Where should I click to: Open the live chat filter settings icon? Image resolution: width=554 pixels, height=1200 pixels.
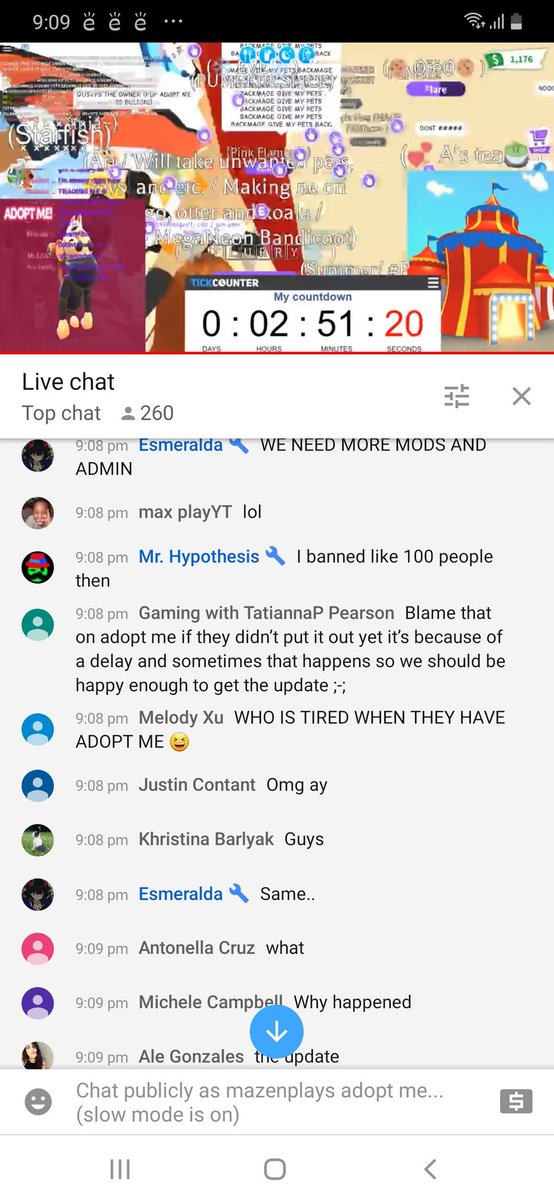click(x=457, y=397)
